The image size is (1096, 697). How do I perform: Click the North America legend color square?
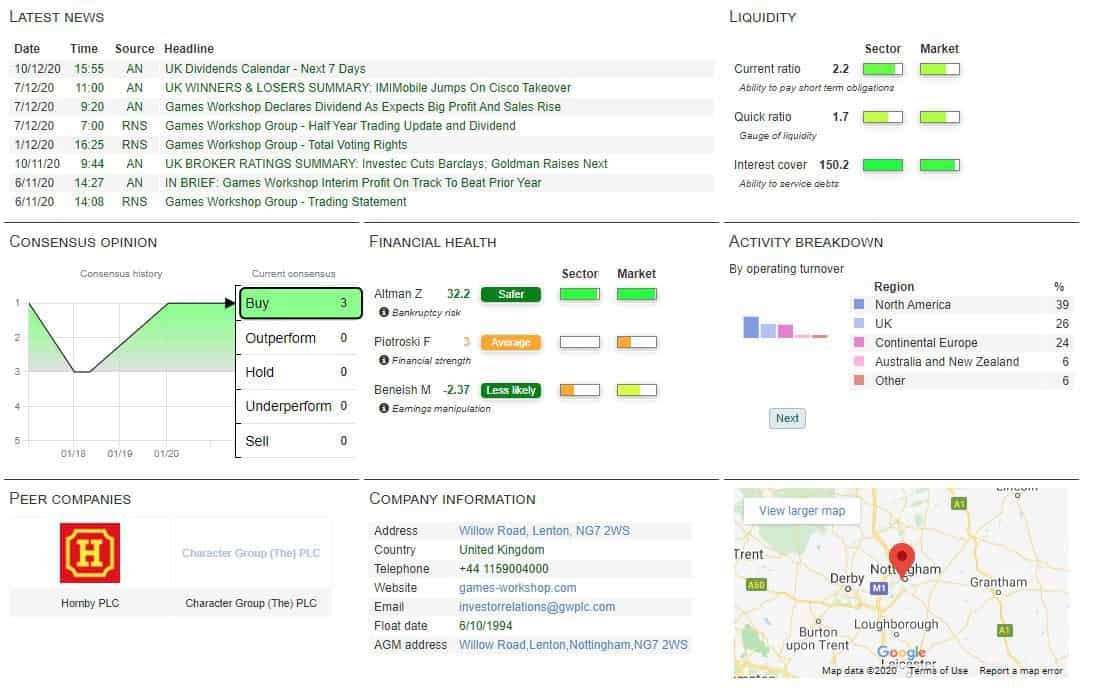pyautogui.click(x=859, y=305)
